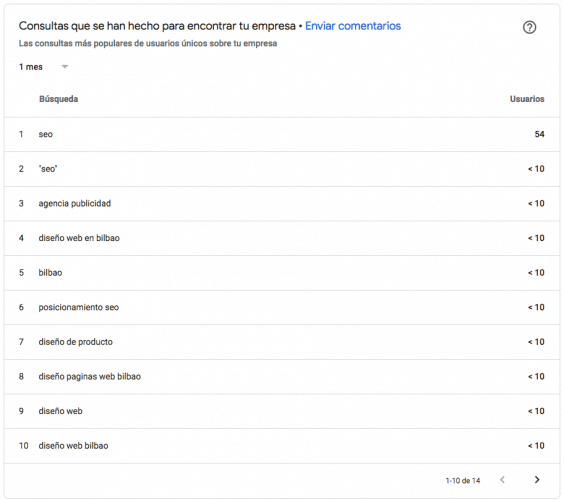The width and height of the screenshot is (564, 500).
Task: Click the 'Usuarios' column header
Action: (x=527, y=99)
